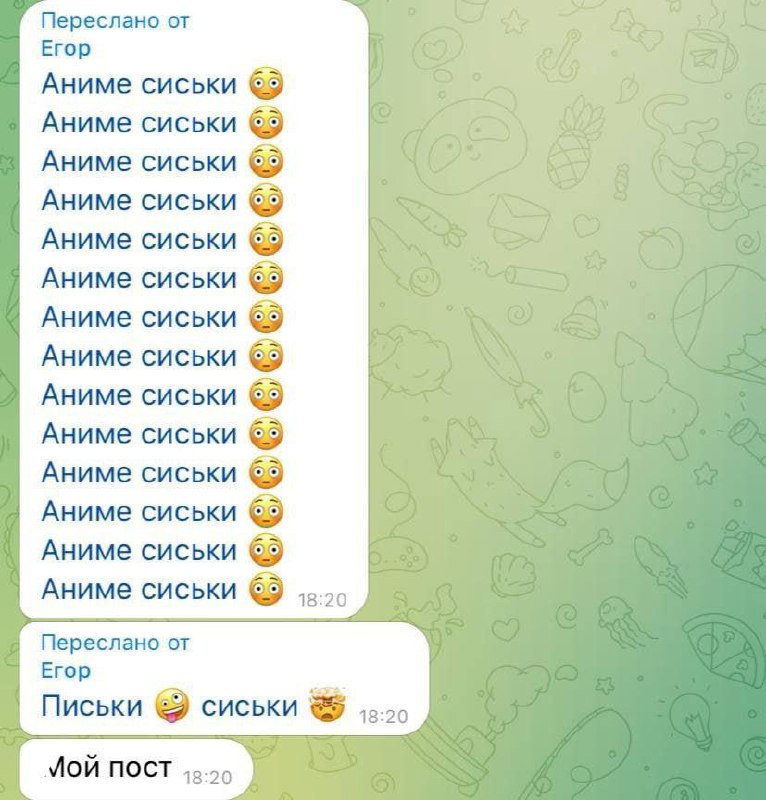
Task: Open sender Егор in the first forwarded message
Action: point(66,48)
